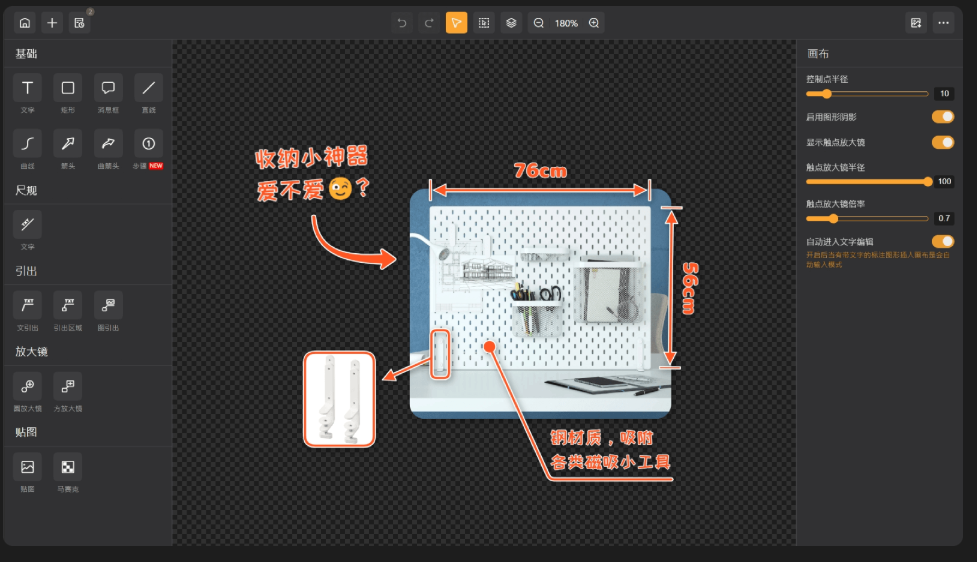Toggle 自动进入文字编辑 auto text editing
Screen dimensions: 977x562
[x=942, y=241]
